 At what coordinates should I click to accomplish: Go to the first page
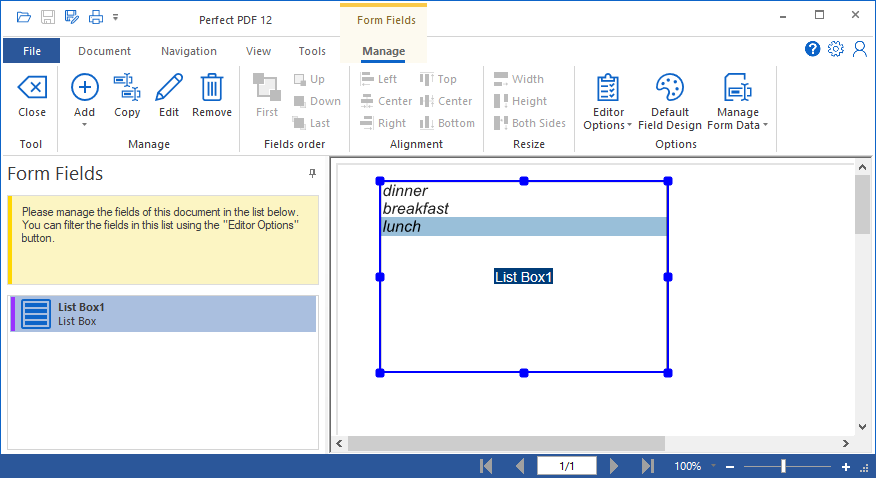point(486,466)
